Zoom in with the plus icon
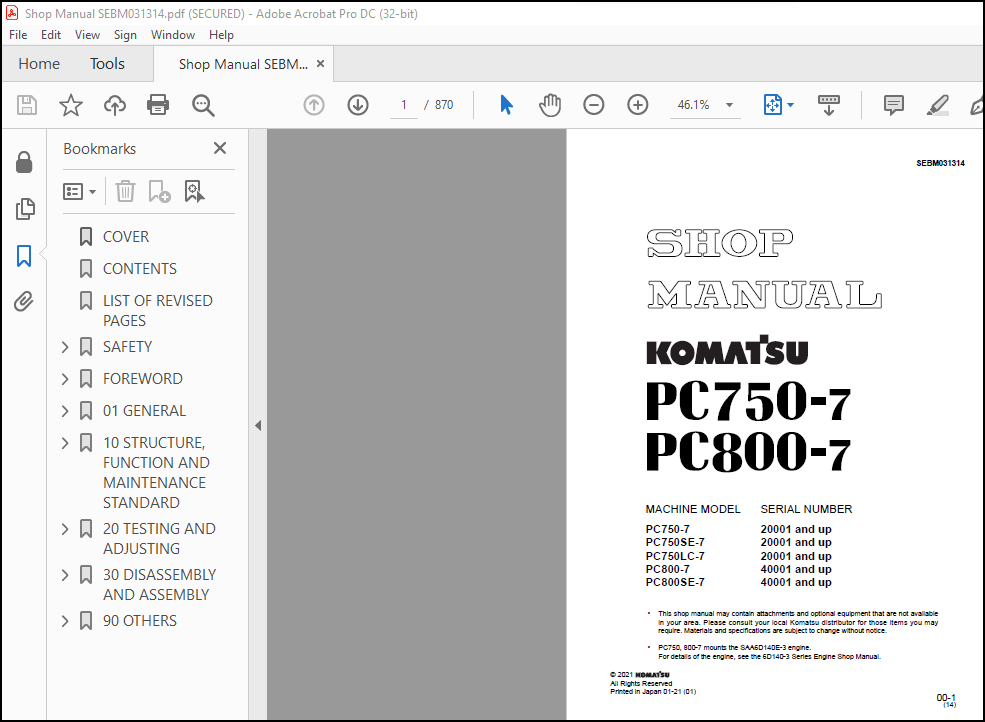This screenshot has width=985, height=722. pyautogui.click(x=638, y=105)
